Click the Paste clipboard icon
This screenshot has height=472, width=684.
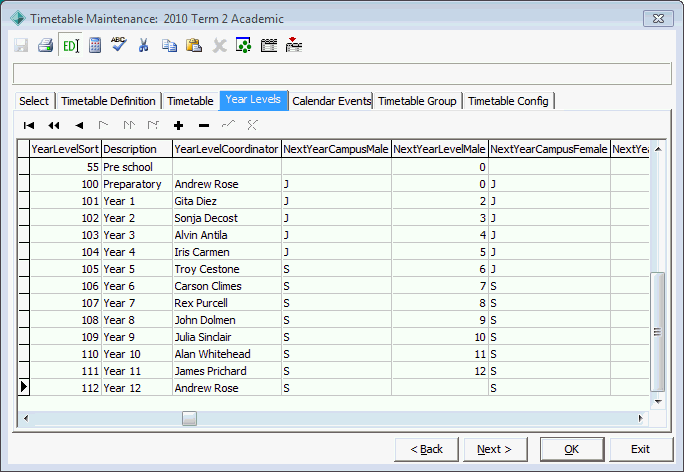(194, 45)
